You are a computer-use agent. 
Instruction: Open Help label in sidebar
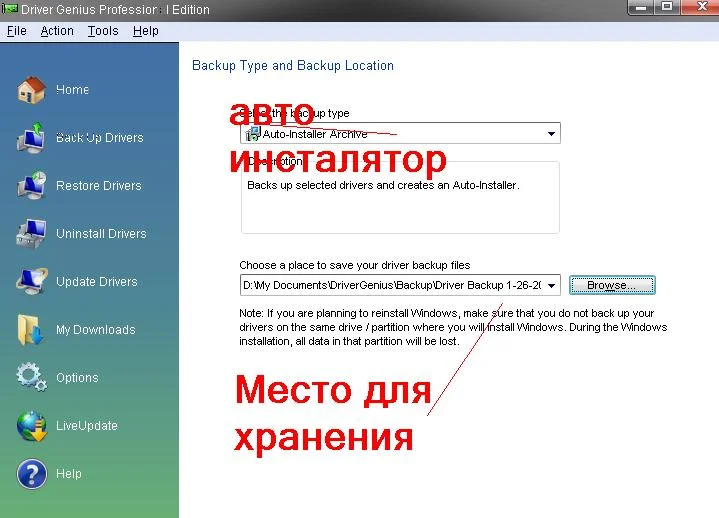[69, 474]
